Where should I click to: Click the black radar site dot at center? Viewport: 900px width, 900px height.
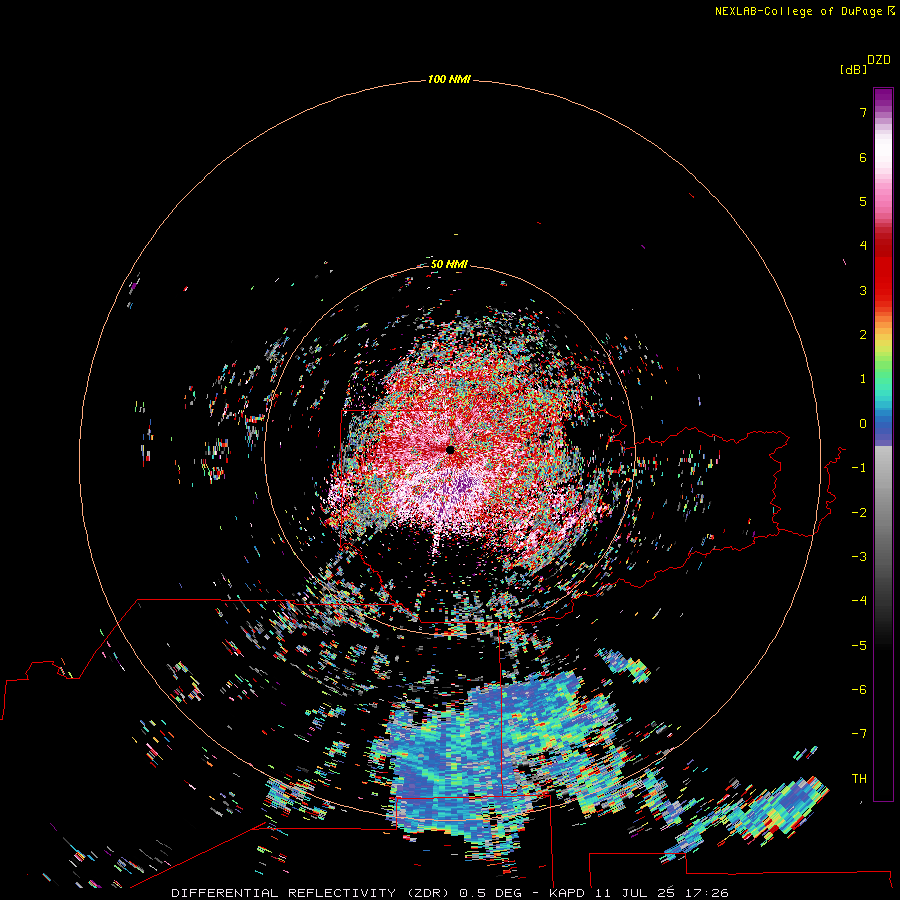(451, 450)
